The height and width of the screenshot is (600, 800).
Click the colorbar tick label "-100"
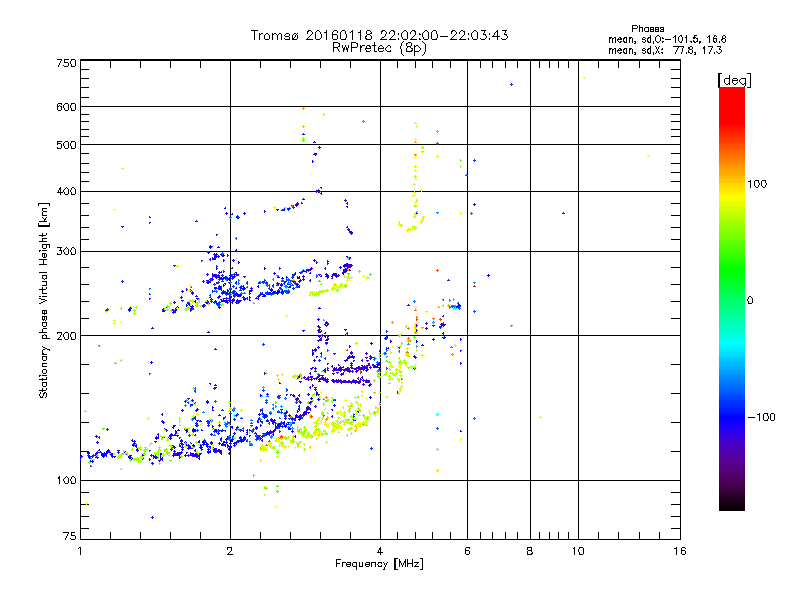point(762,417)
